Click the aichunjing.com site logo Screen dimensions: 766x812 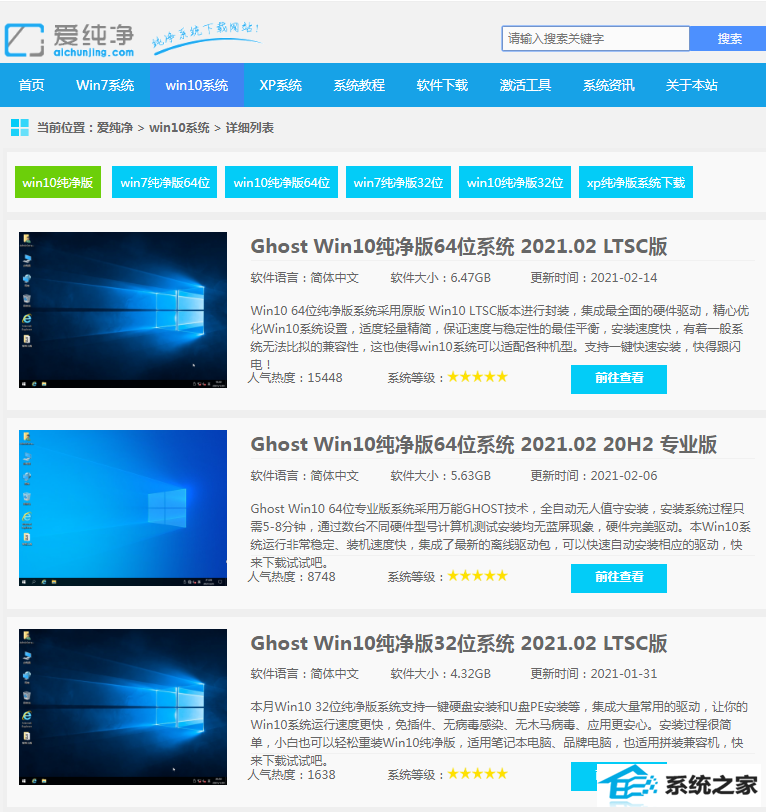(69, 40)
